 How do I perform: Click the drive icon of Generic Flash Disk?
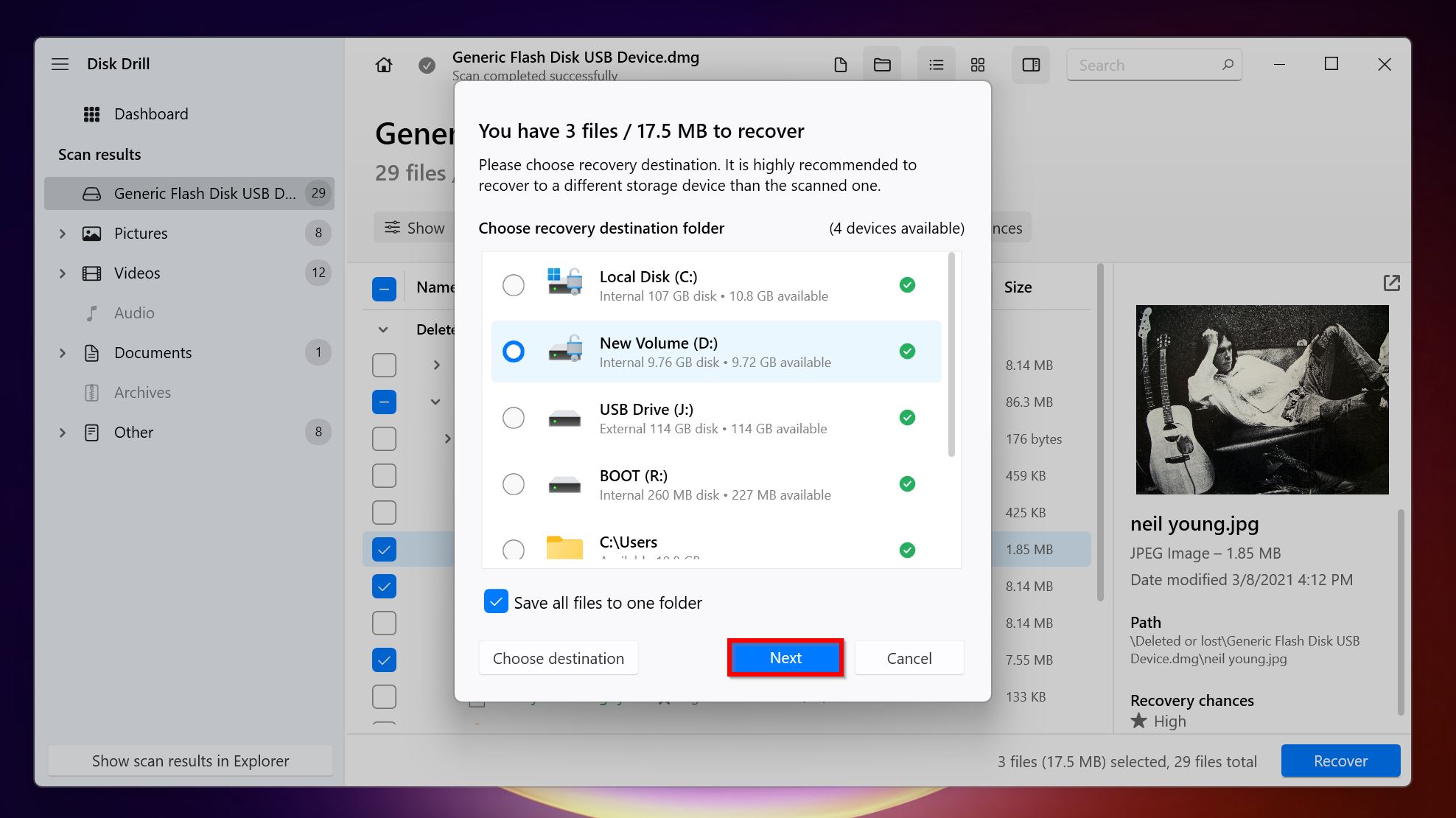tap(92, 194)
